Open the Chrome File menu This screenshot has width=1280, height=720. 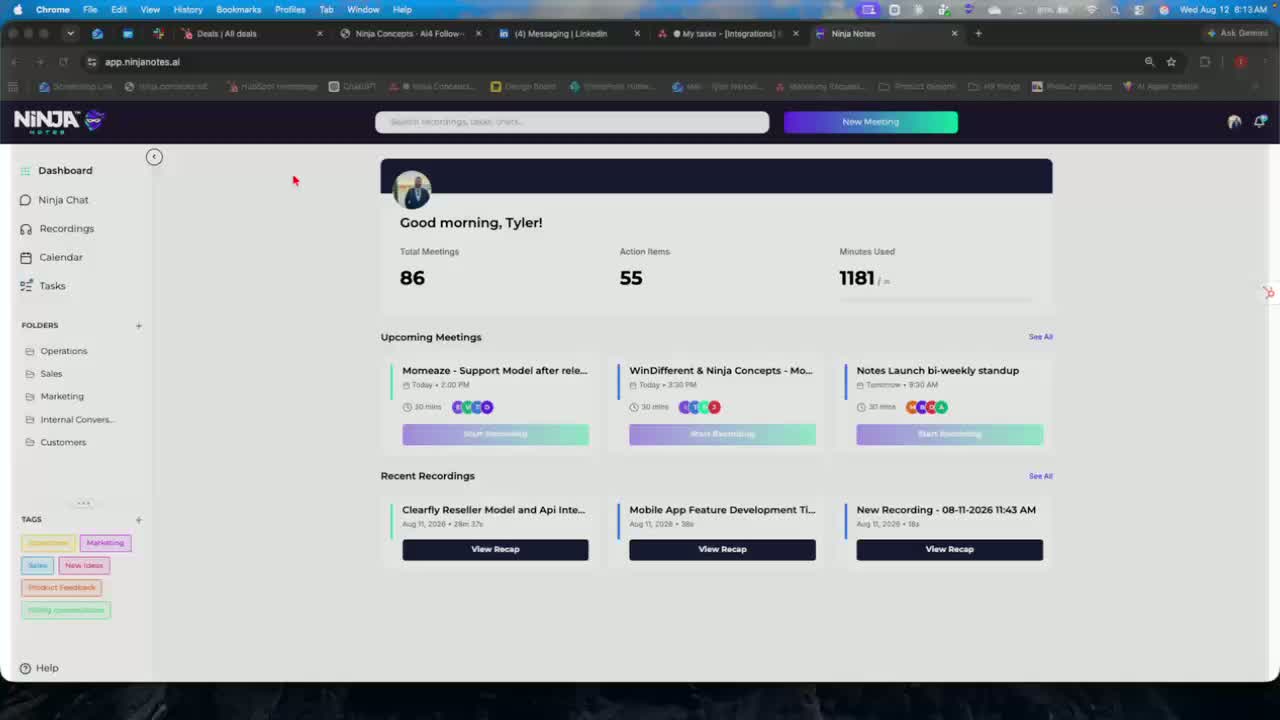point(90,10)
